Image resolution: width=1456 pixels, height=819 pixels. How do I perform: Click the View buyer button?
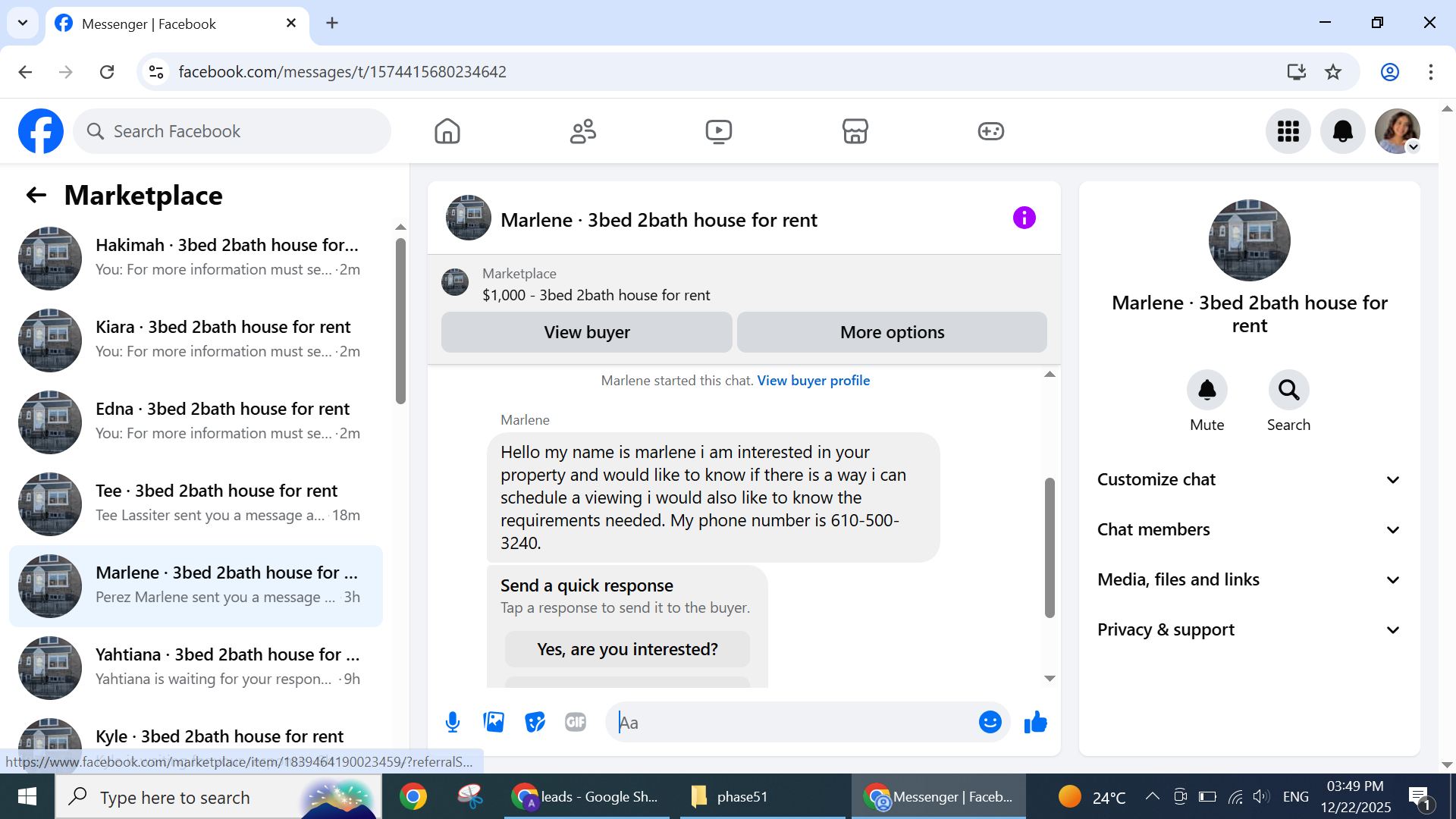(x=586, y=332)
